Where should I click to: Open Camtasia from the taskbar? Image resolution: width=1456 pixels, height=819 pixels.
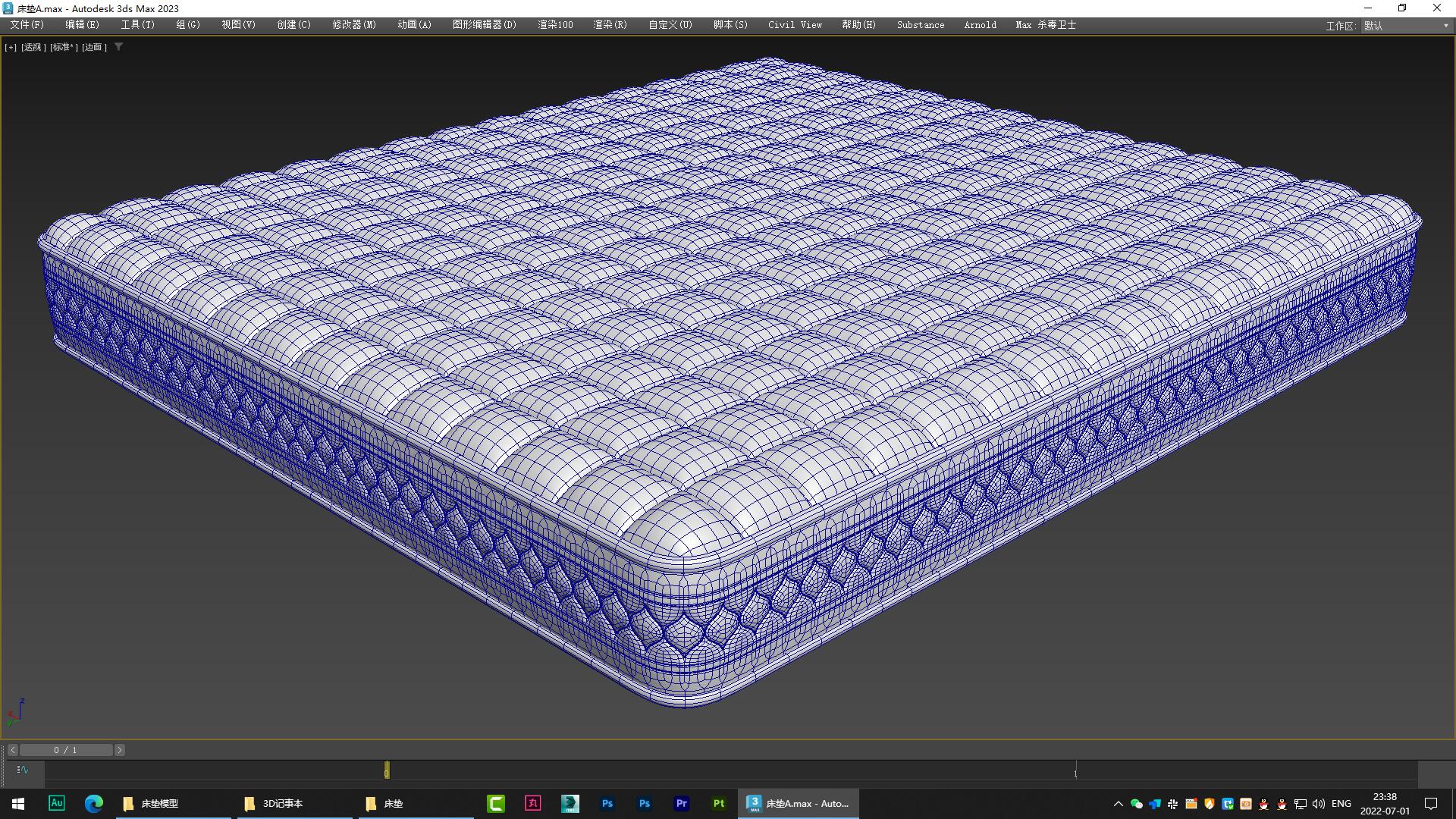(x=496, y=803)
